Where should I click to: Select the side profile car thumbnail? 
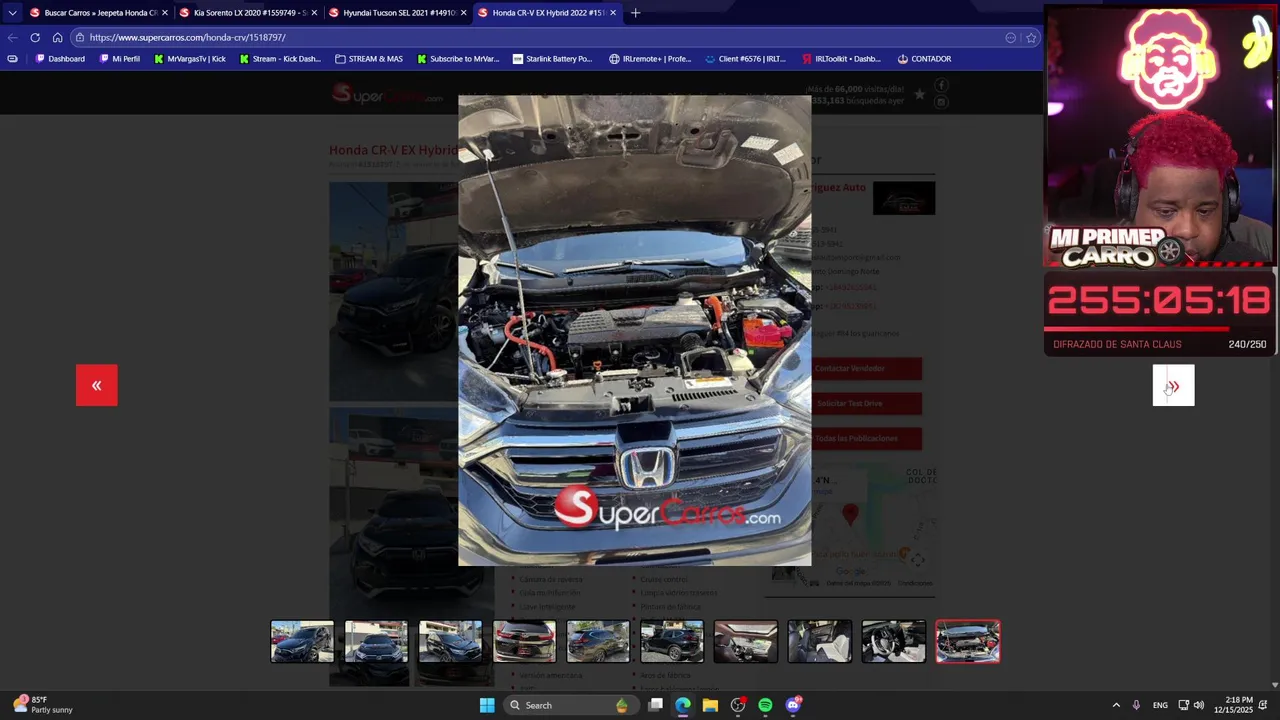[672, 642]
